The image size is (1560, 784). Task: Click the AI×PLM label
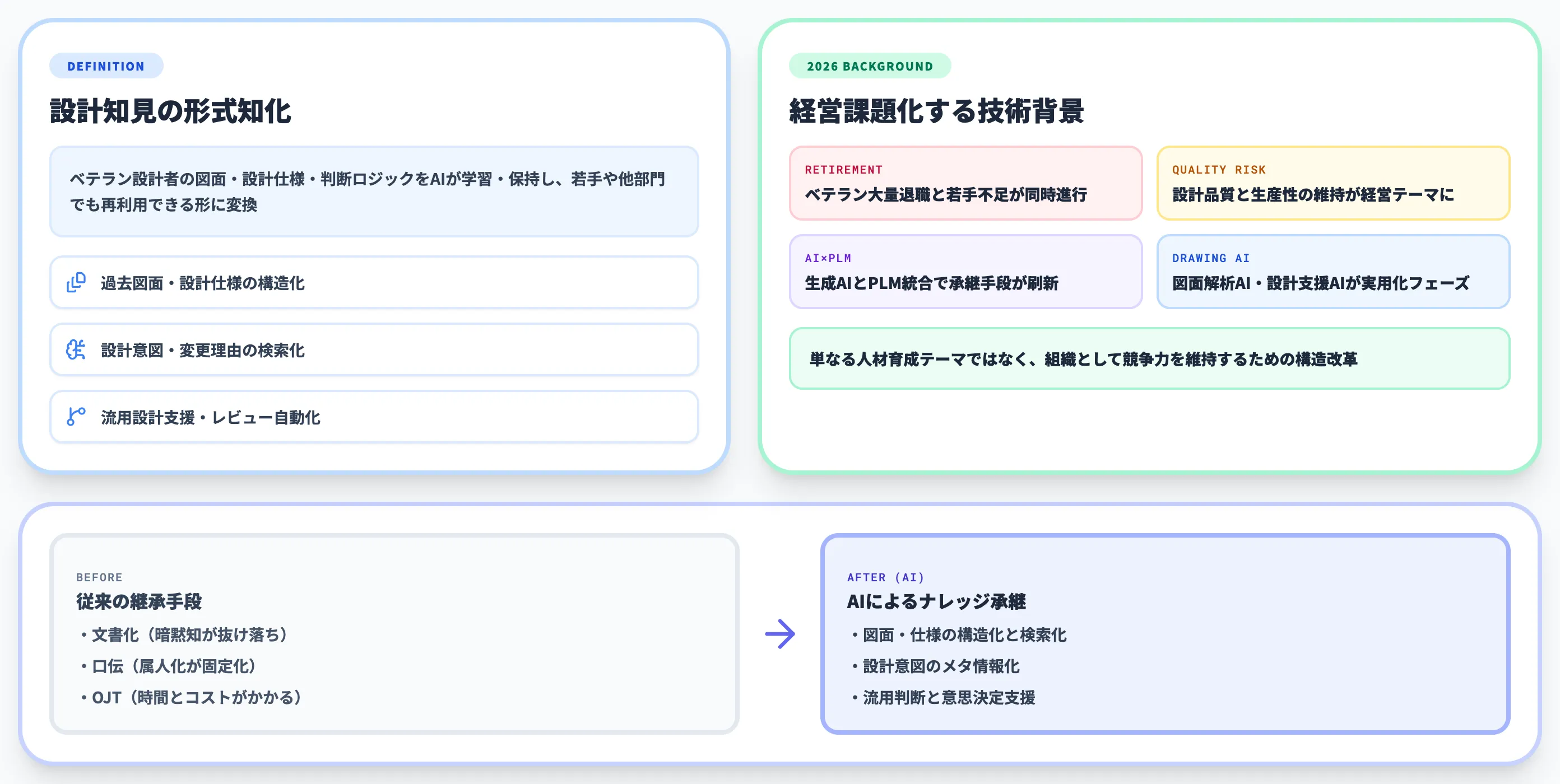pos(828,258)
